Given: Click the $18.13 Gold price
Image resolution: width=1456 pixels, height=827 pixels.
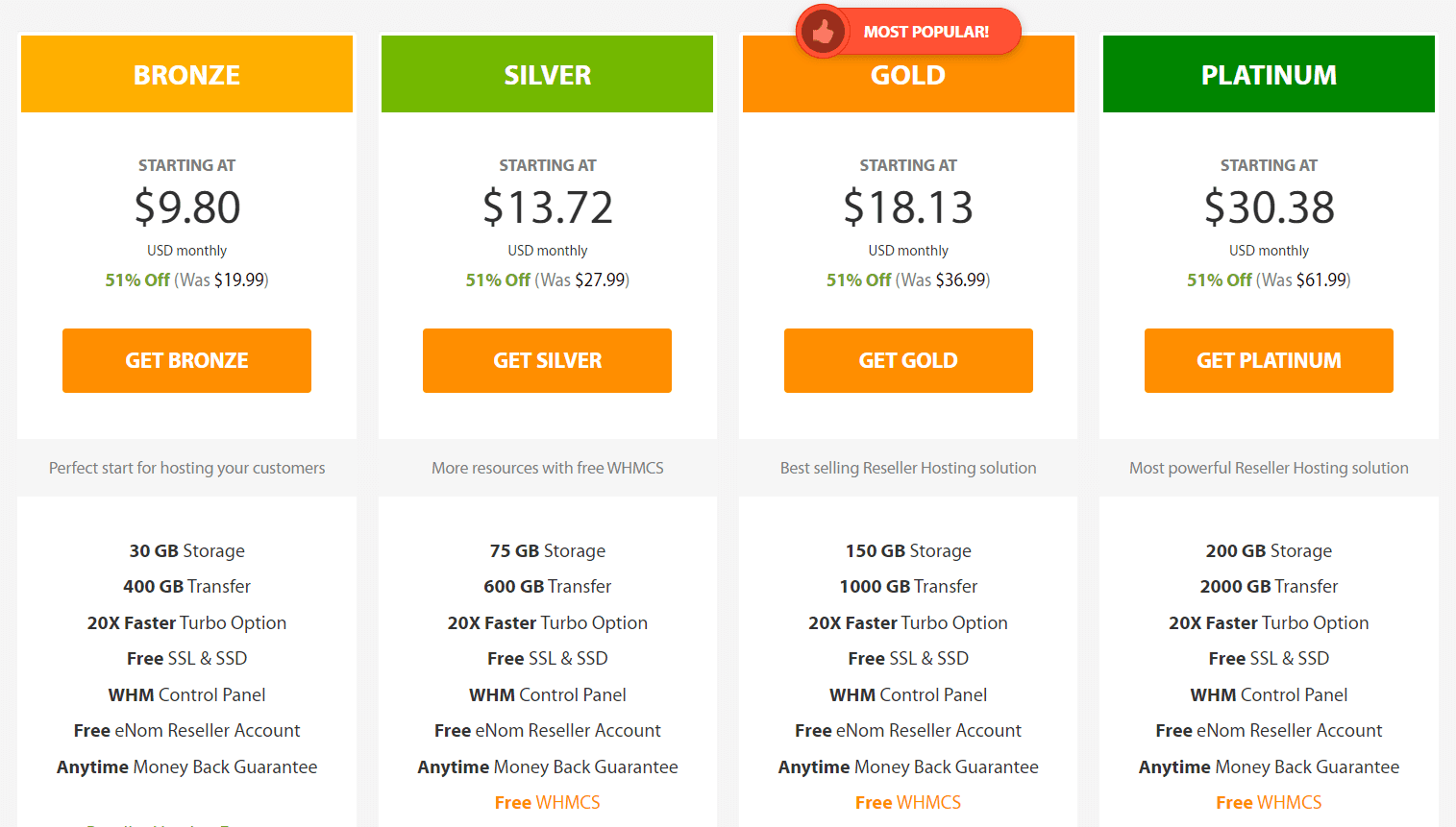Looking at the screenshot, I should 908,207.
